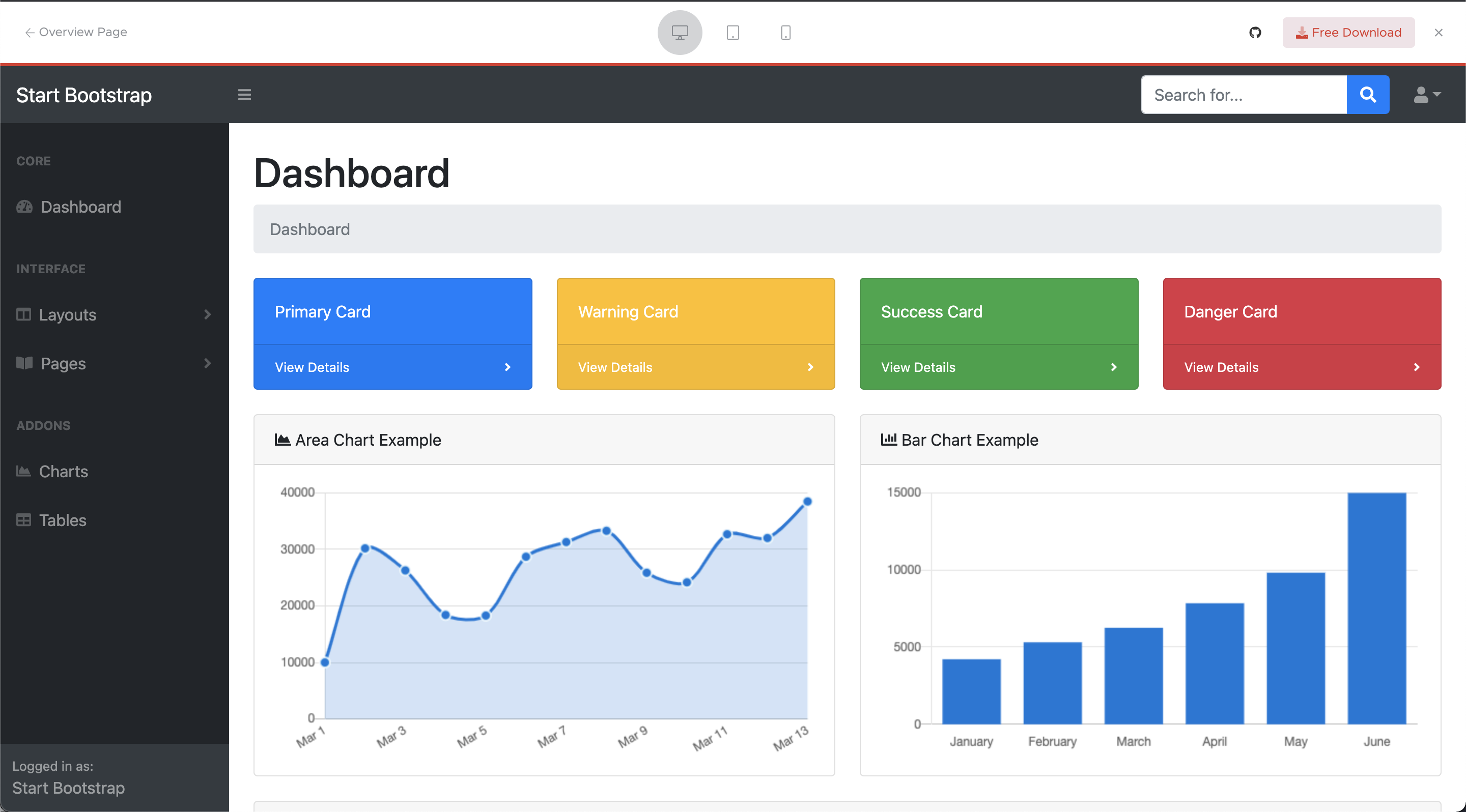Switch to mobile phone preview icon
1466x812 pixels.
tap(785, 33)
